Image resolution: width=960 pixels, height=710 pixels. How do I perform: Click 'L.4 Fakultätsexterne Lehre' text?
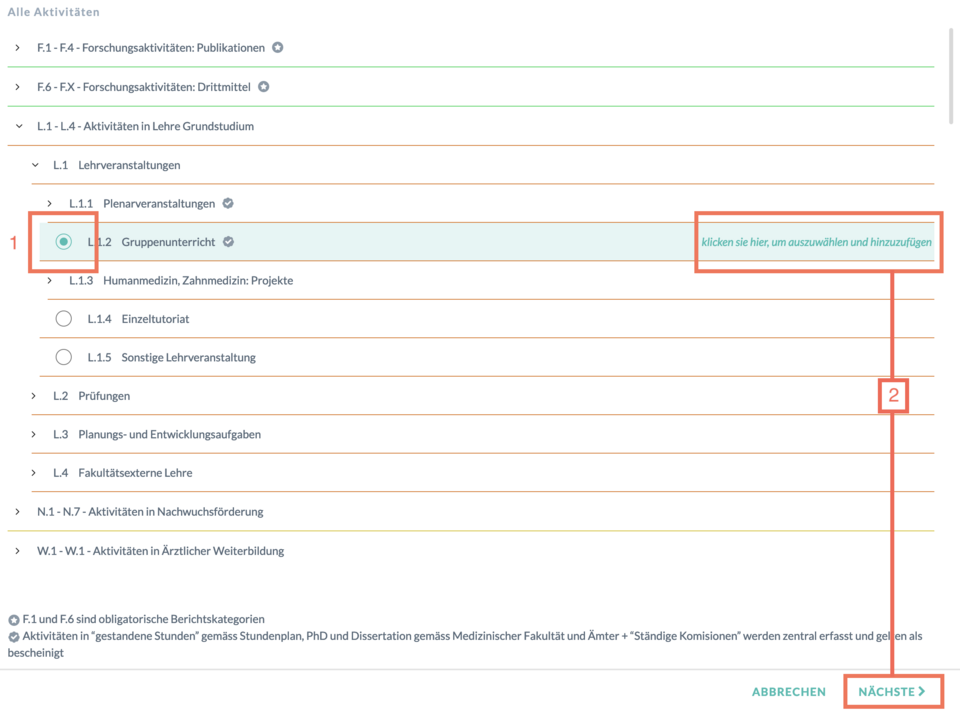pos(122,473)
